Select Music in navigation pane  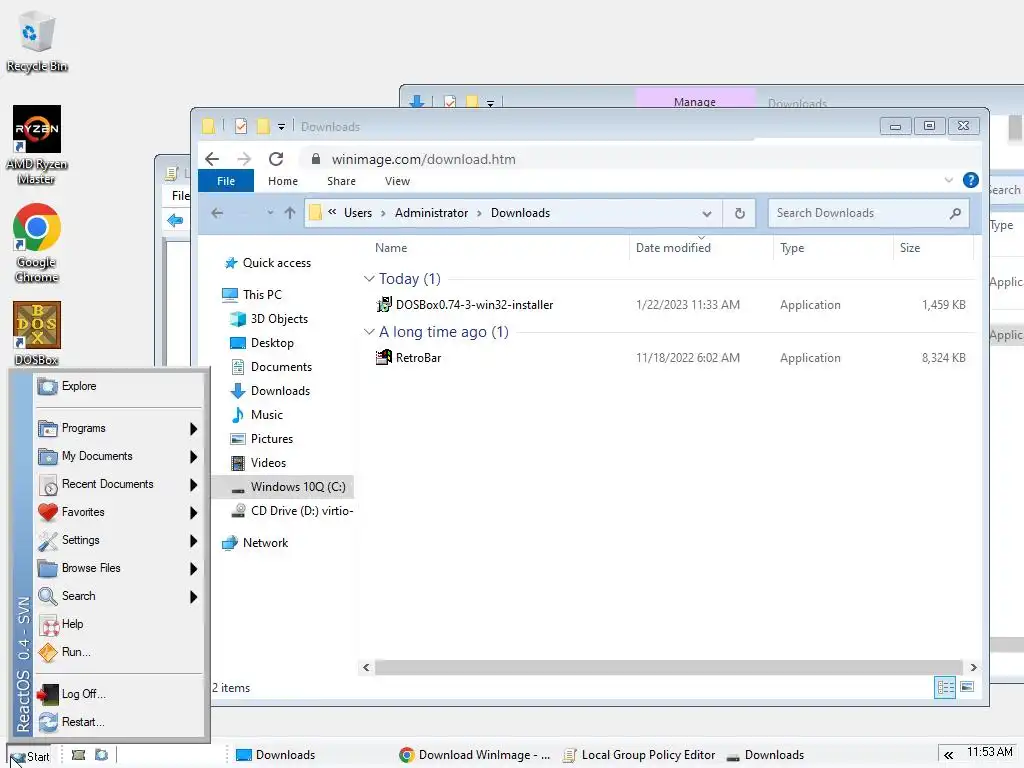tap(266, 415)
